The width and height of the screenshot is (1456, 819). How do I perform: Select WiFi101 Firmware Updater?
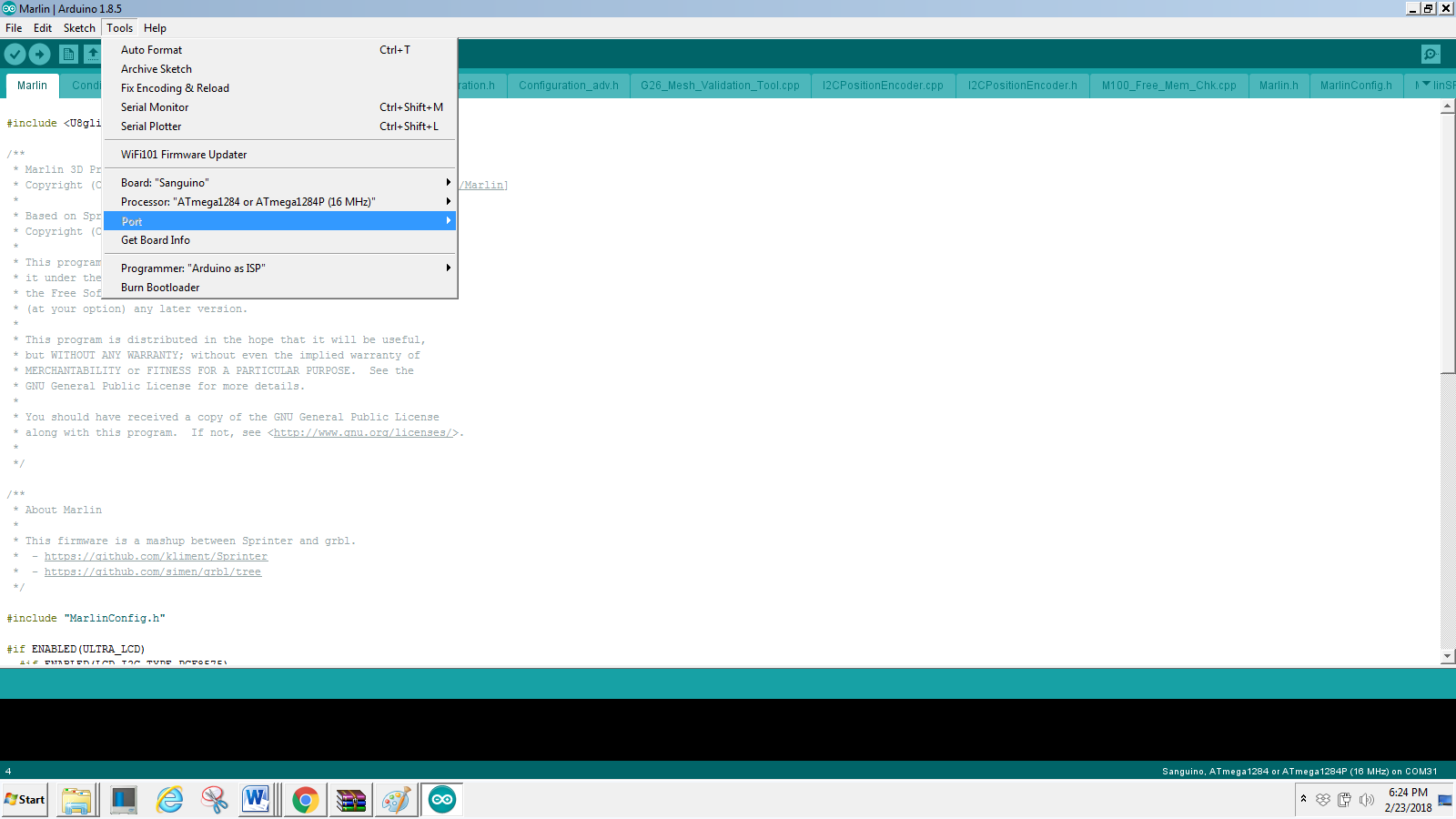pos(280,155)
